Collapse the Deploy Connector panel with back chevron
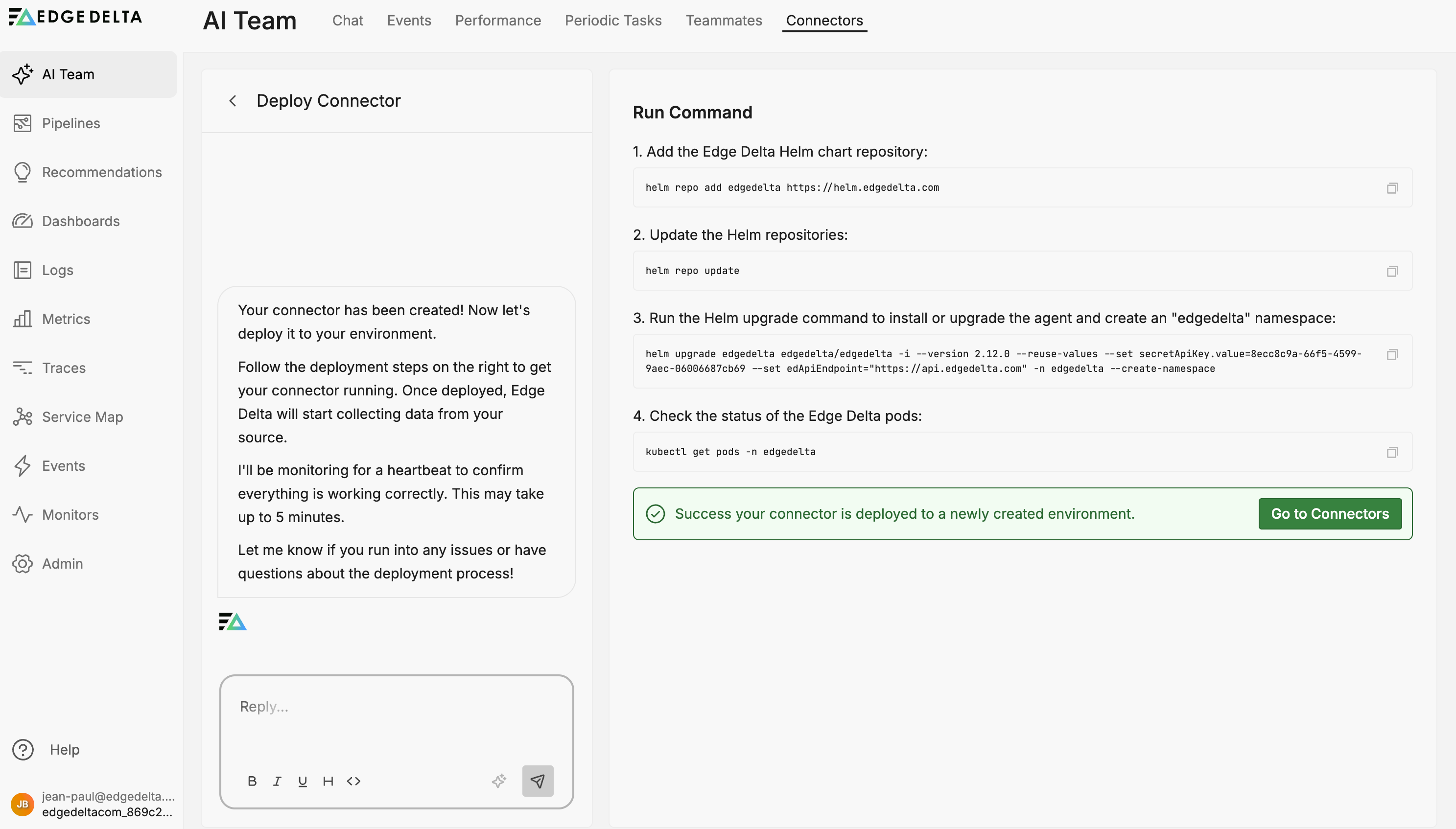 point(233,100)
